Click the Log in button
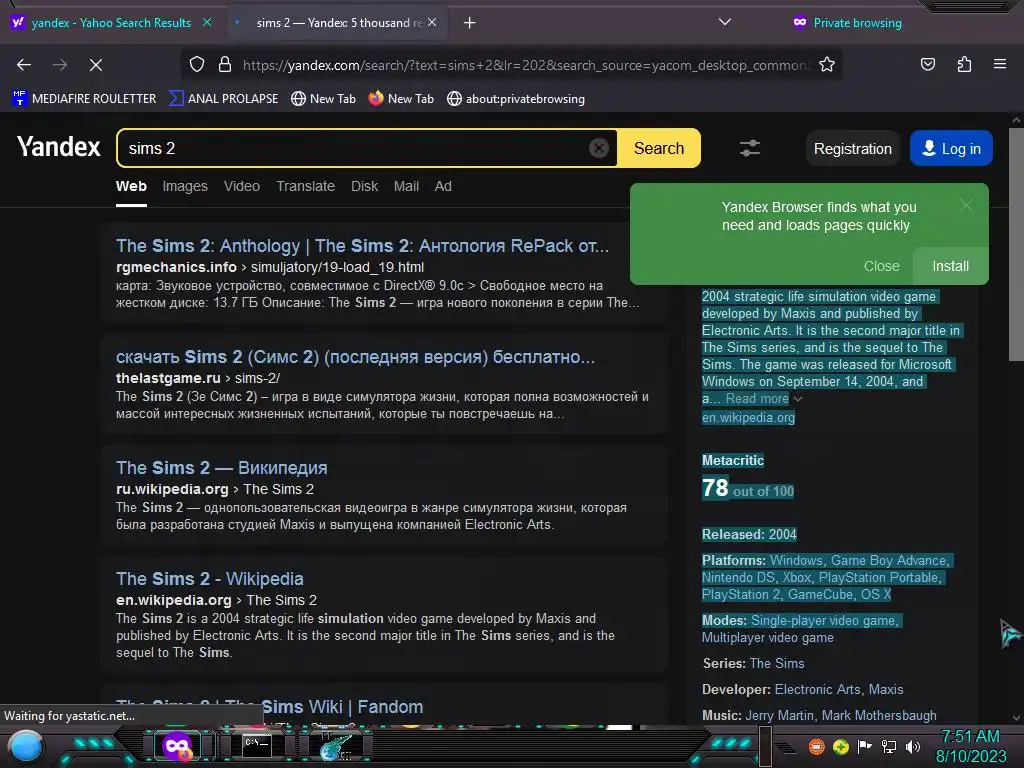 pos(951,149)
